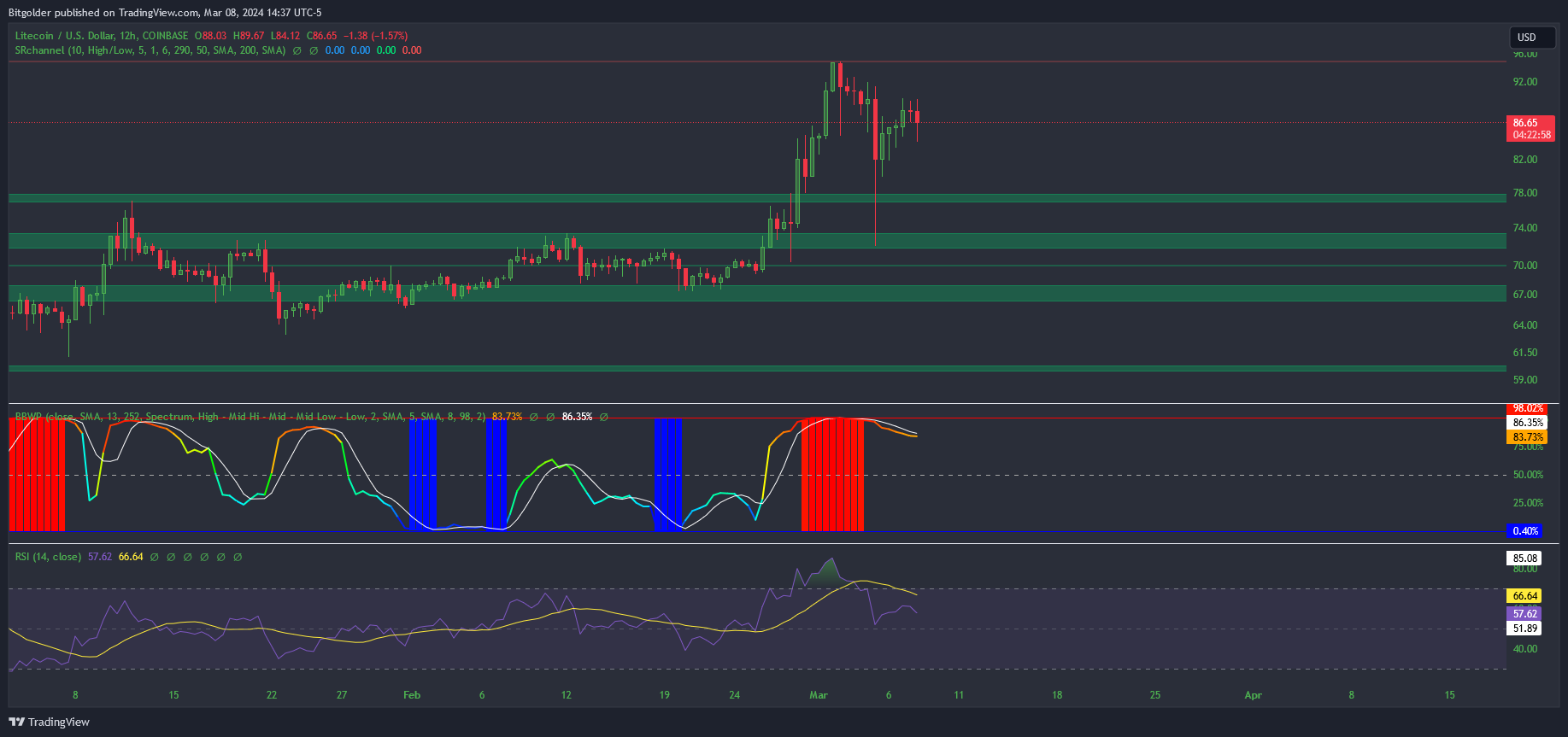The image size is (1568, 737).
Task: Click the 59.00 price axis label
Action: tap(1525, 380)
